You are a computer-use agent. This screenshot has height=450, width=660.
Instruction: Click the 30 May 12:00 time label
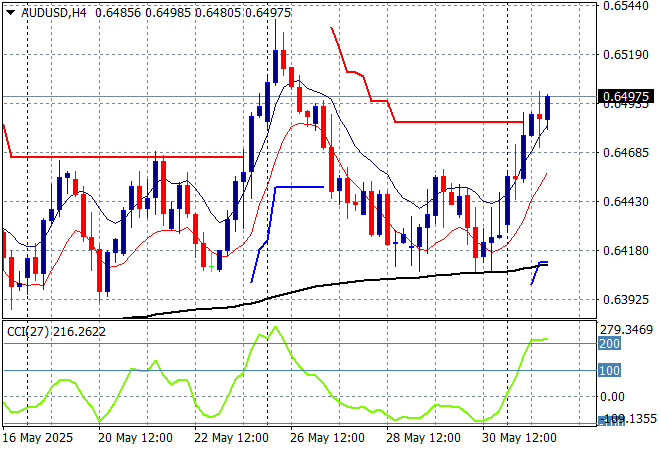pyautogui.click(x=518, y=438)
